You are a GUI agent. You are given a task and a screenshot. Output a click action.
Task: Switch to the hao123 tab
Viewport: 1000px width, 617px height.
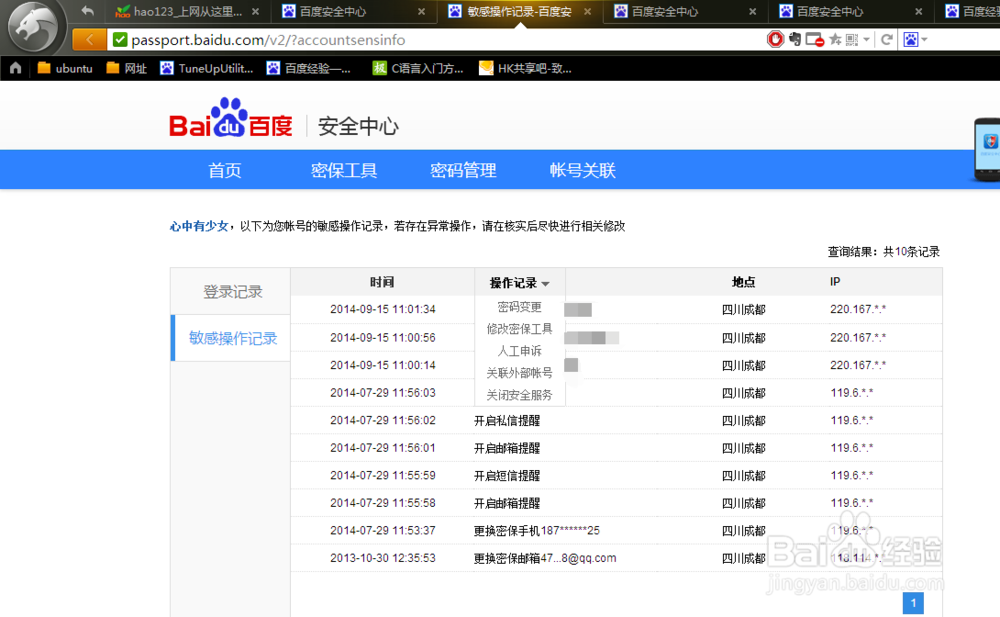[180, 11]
